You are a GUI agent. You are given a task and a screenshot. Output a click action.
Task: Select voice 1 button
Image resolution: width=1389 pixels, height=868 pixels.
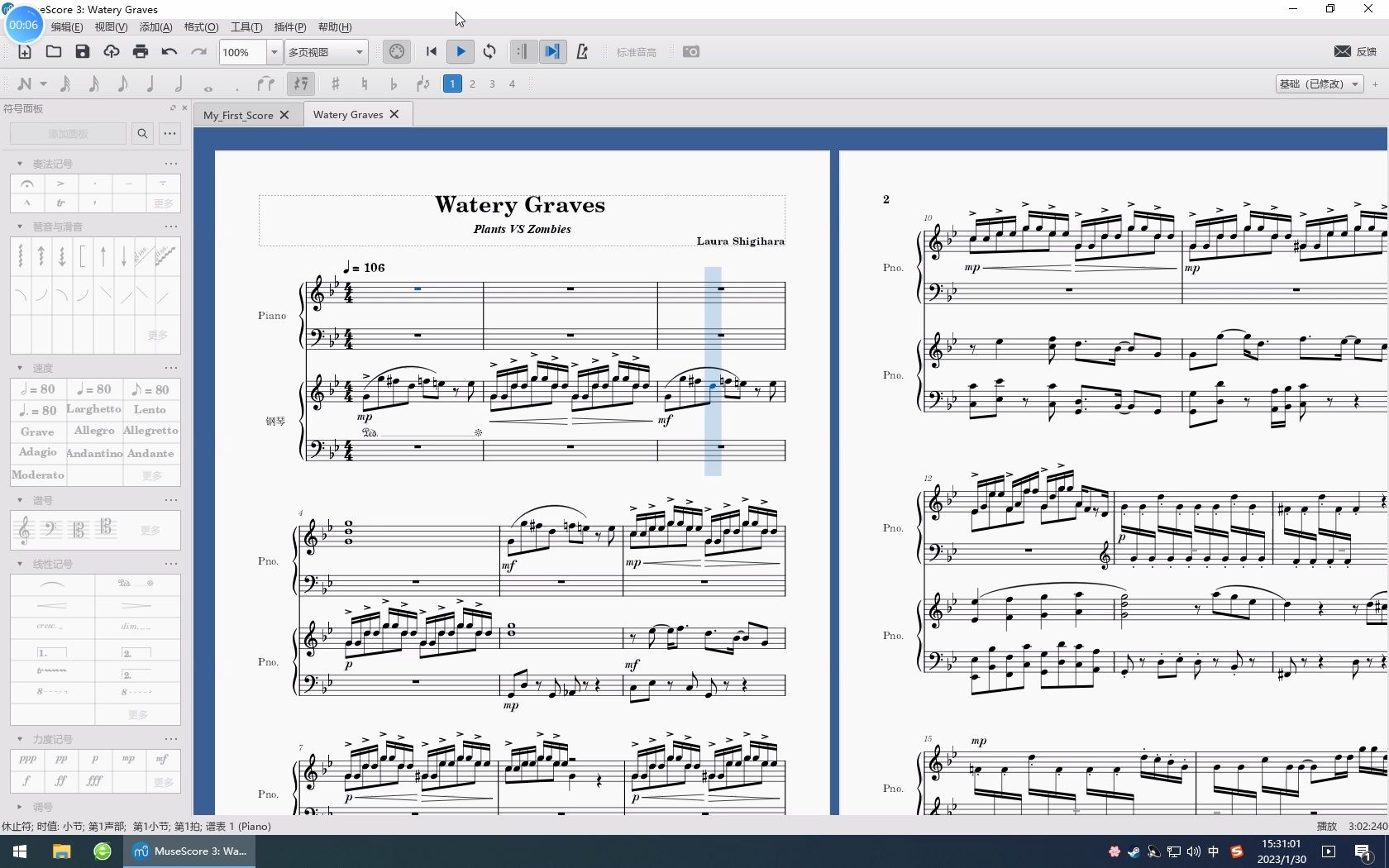tap(452, 83)
